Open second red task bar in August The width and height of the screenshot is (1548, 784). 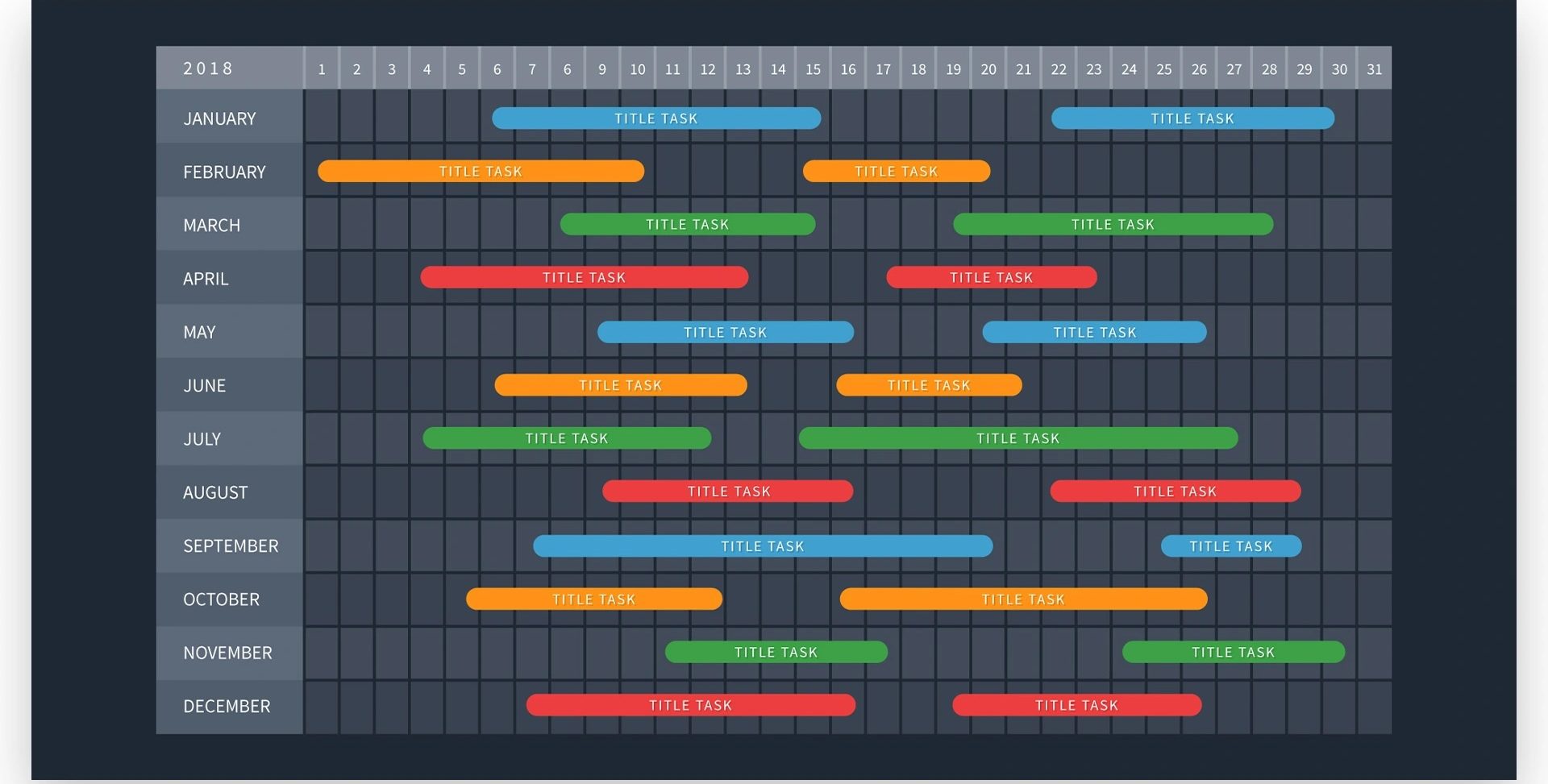tap(1175, 492)
